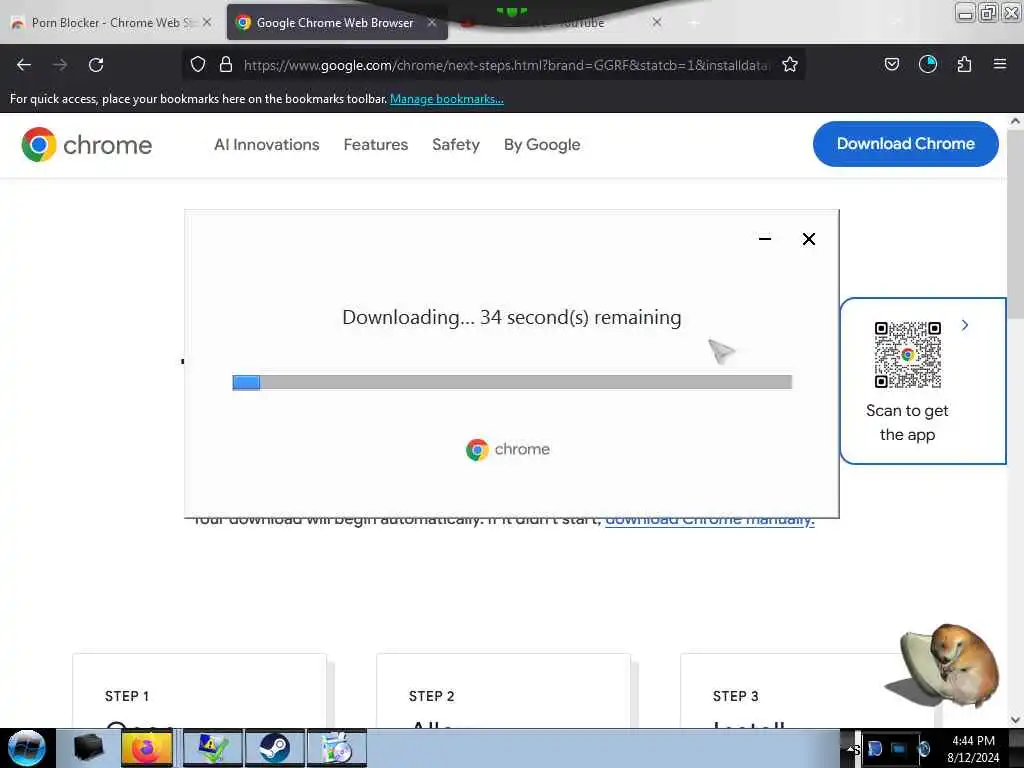Click the download progress bar
Screen dimensions: 1024x768
[512, 382]
